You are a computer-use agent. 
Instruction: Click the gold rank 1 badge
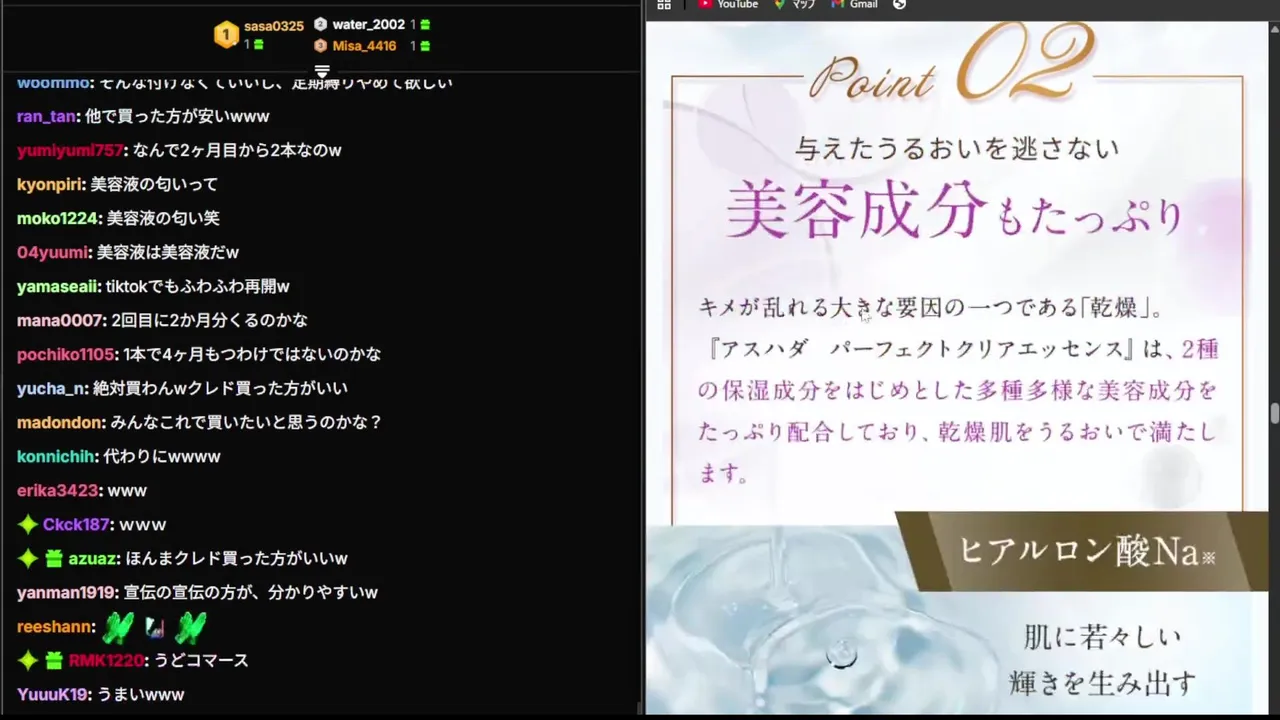point(226,36)
